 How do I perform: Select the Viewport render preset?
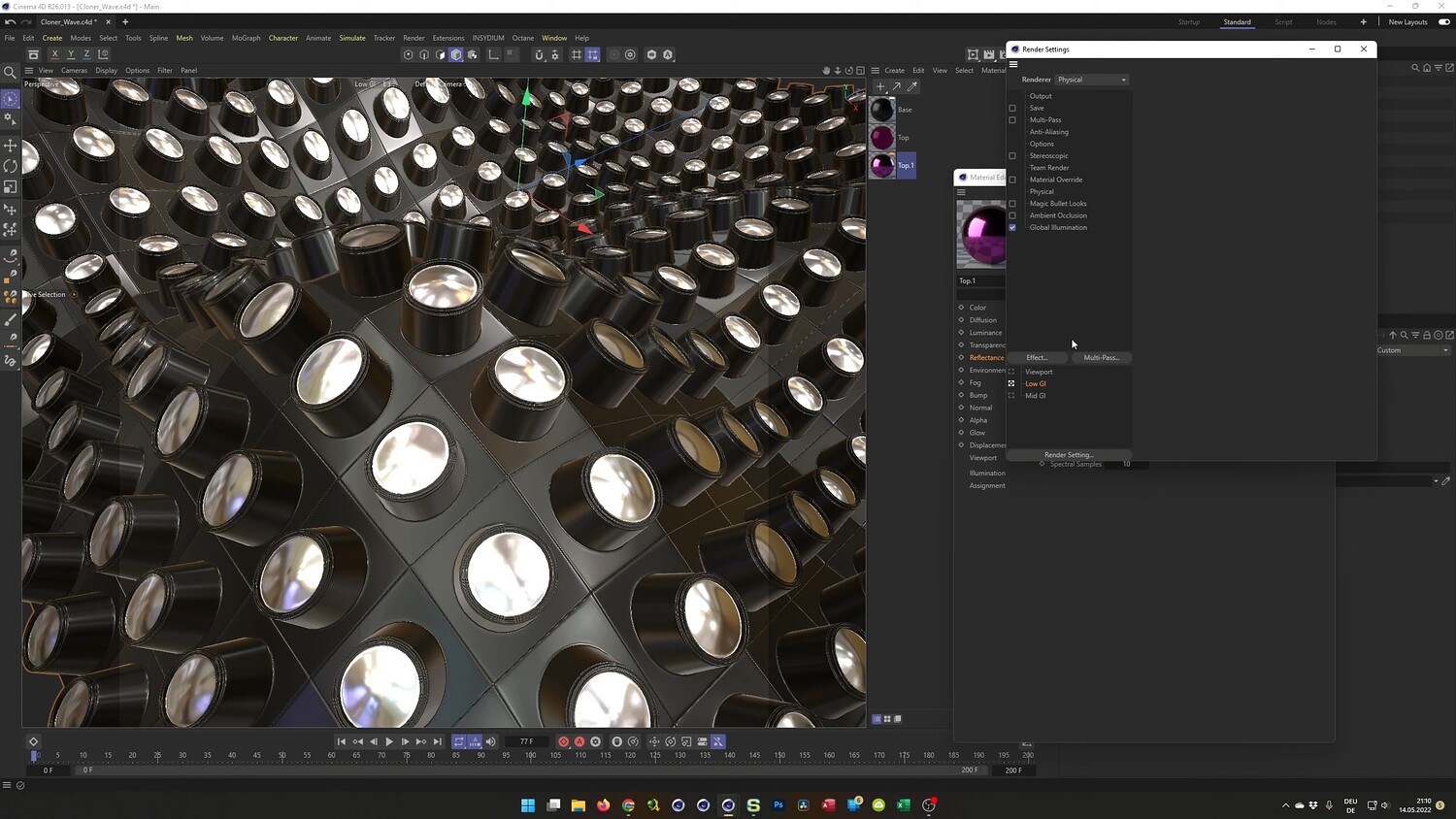click(x=1039, y=372)
